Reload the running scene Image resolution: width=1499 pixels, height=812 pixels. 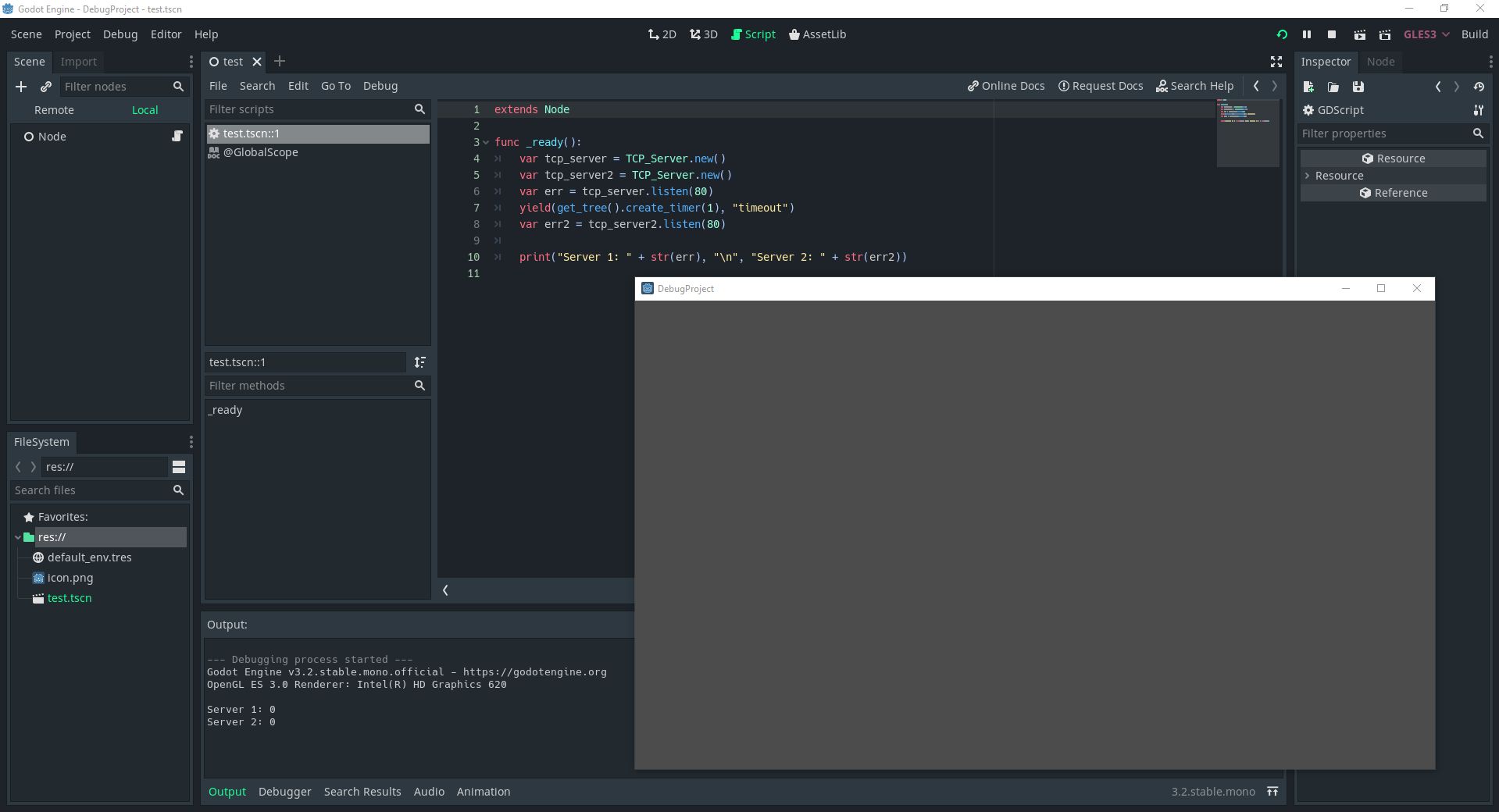click(1282, 34)
